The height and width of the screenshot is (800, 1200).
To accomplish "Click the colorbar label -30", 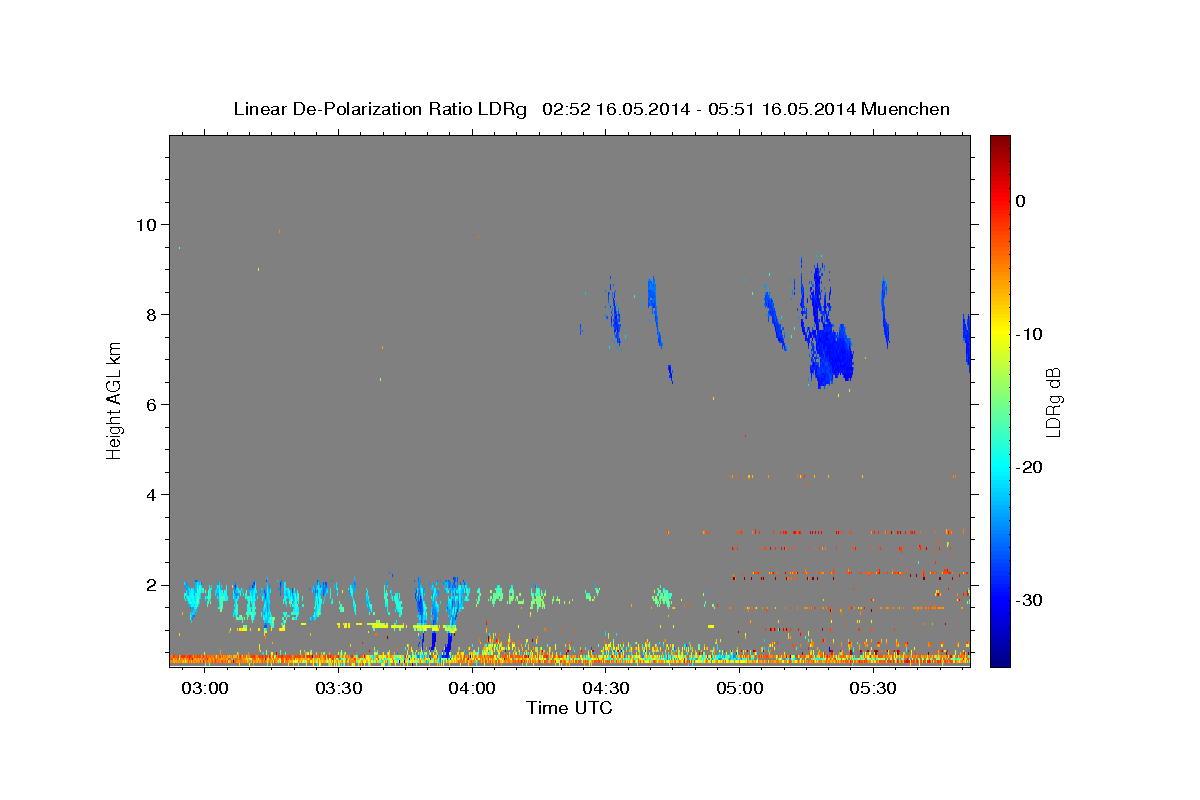I will click(1029, 600).
